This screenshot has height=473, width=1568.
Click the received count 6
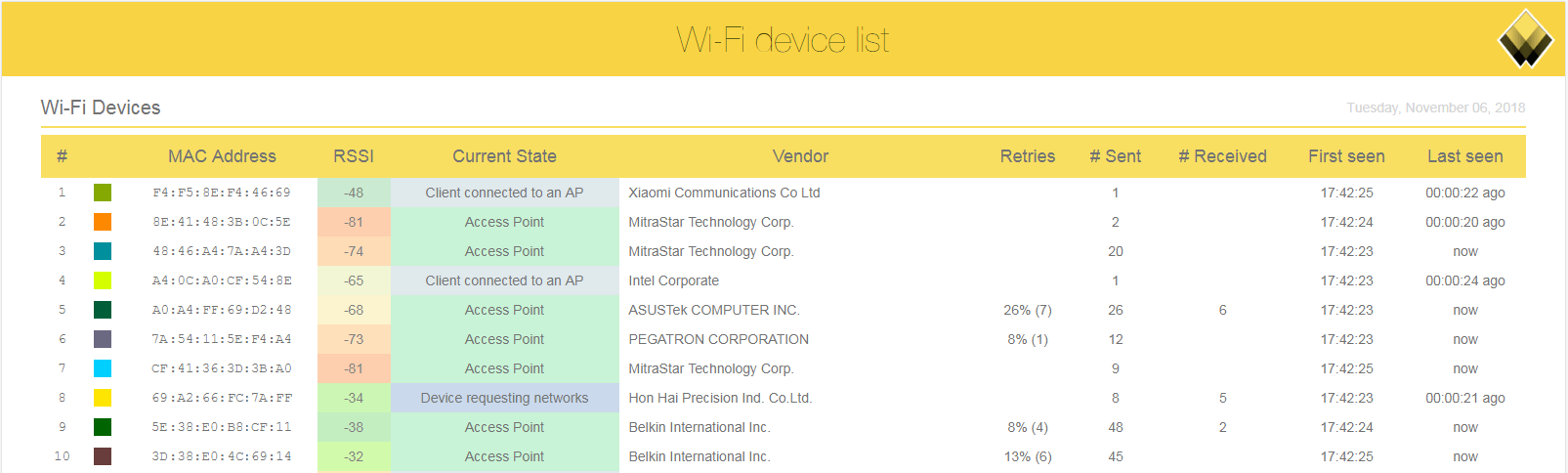point(1222,310)
